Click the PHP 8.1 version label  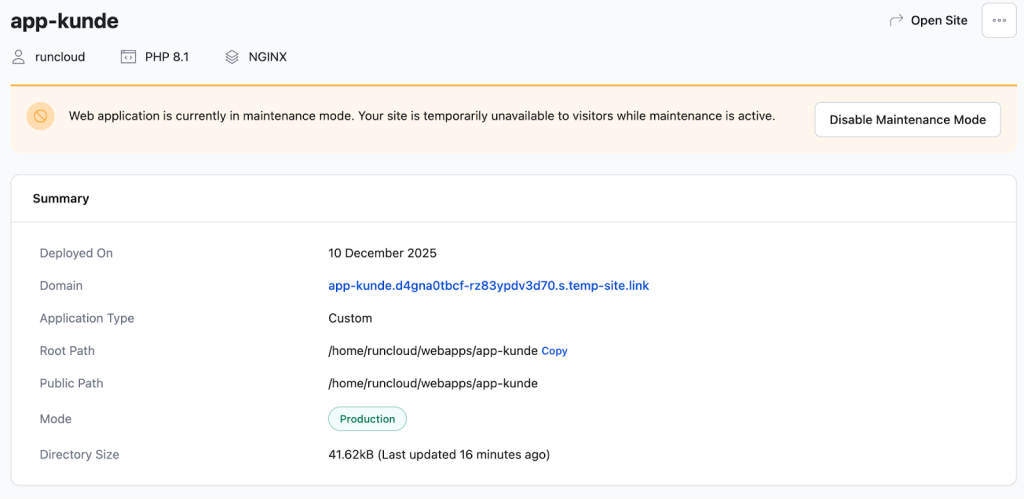point(167,57)
